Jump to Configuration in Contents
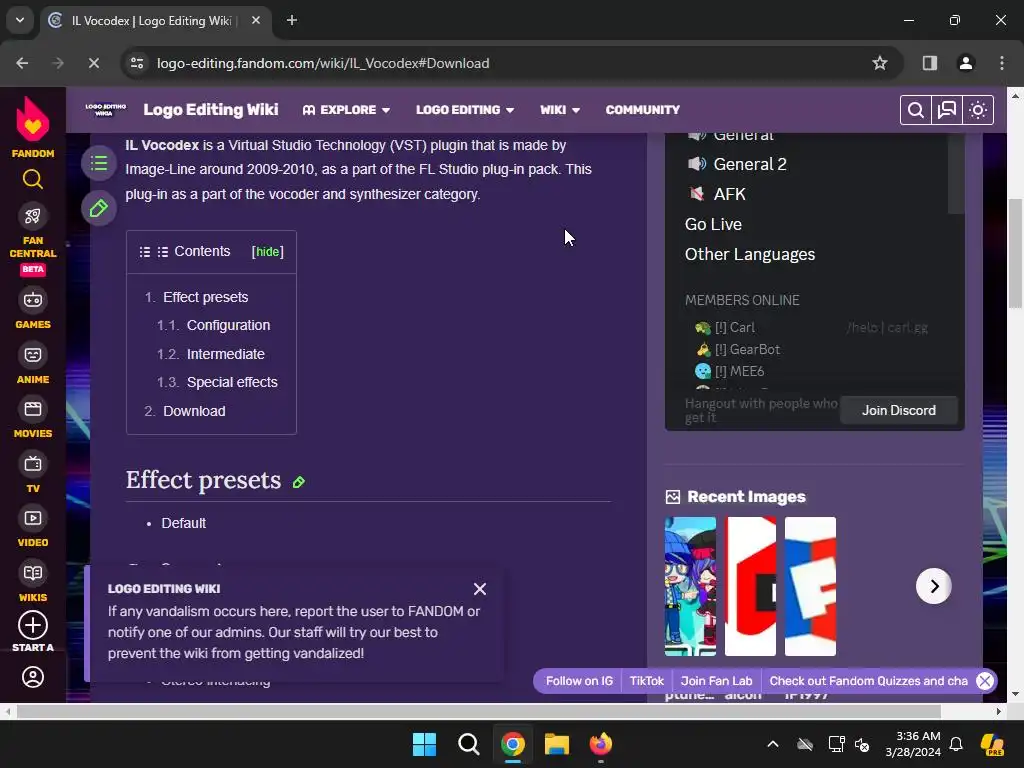This screenshot has height=768, width=1024. click(229, 325)
